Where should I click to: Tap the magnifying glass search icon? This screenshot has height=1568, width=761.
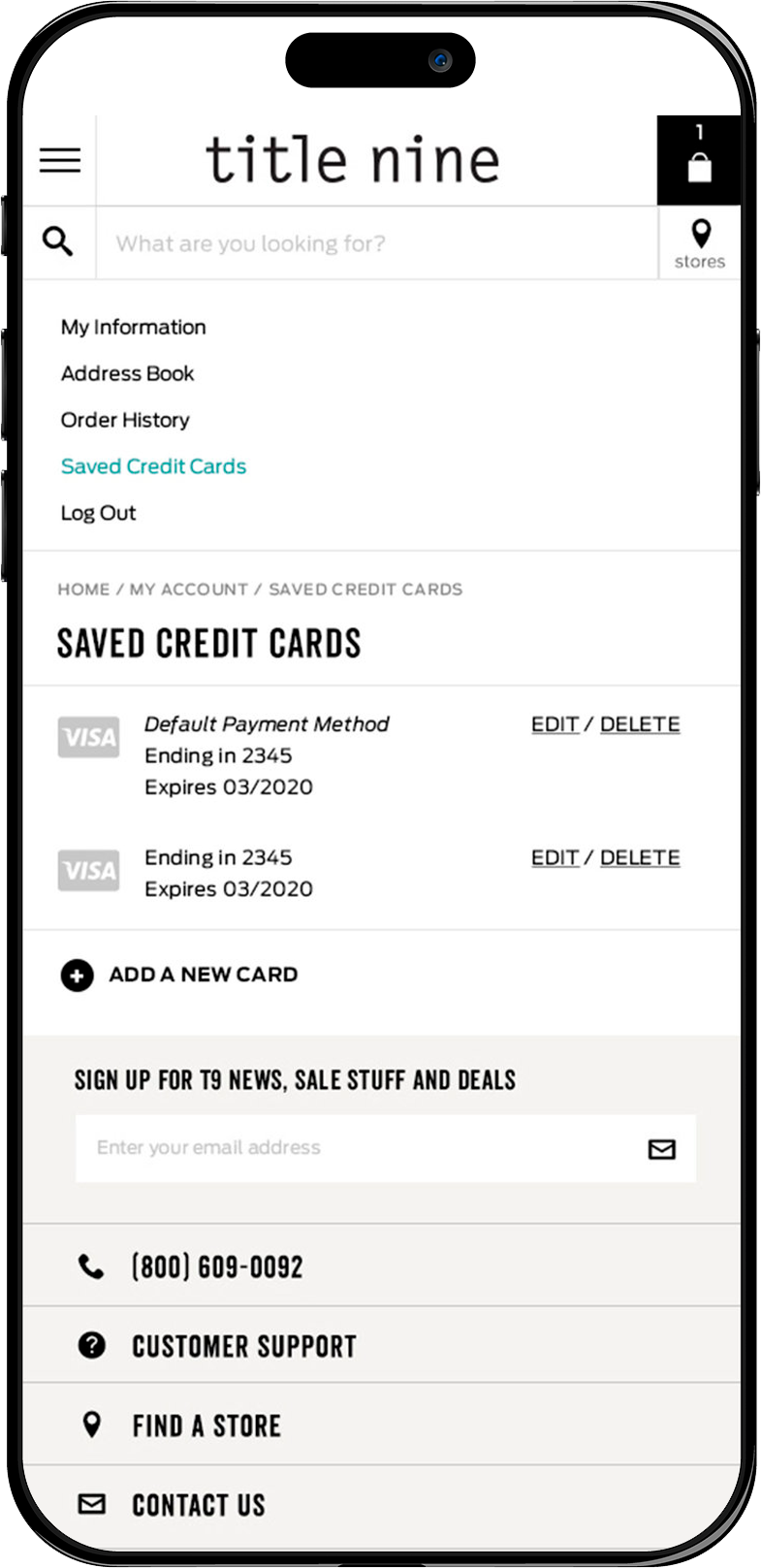(58, 241)
